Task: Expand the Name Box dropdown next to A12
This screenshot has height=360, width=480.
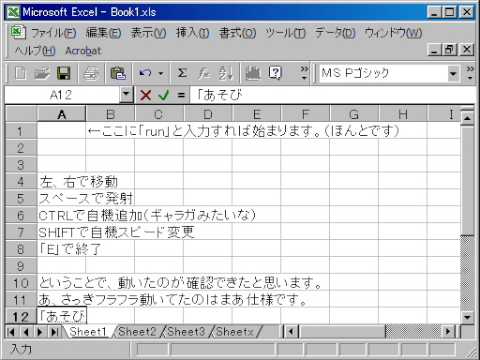Action: 126,95
